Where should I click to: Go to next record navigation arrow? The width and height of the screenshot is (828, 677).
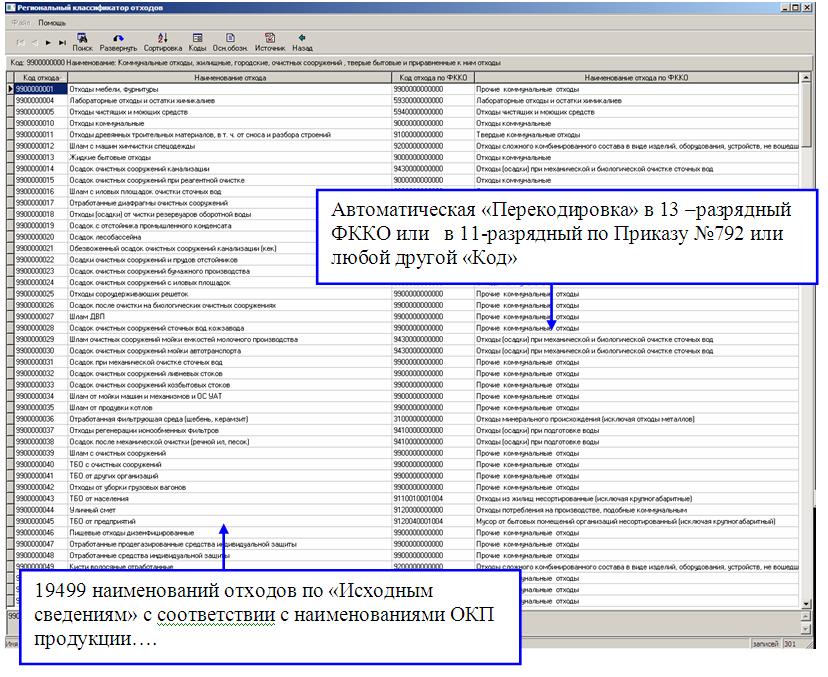[x=48, y=43]
